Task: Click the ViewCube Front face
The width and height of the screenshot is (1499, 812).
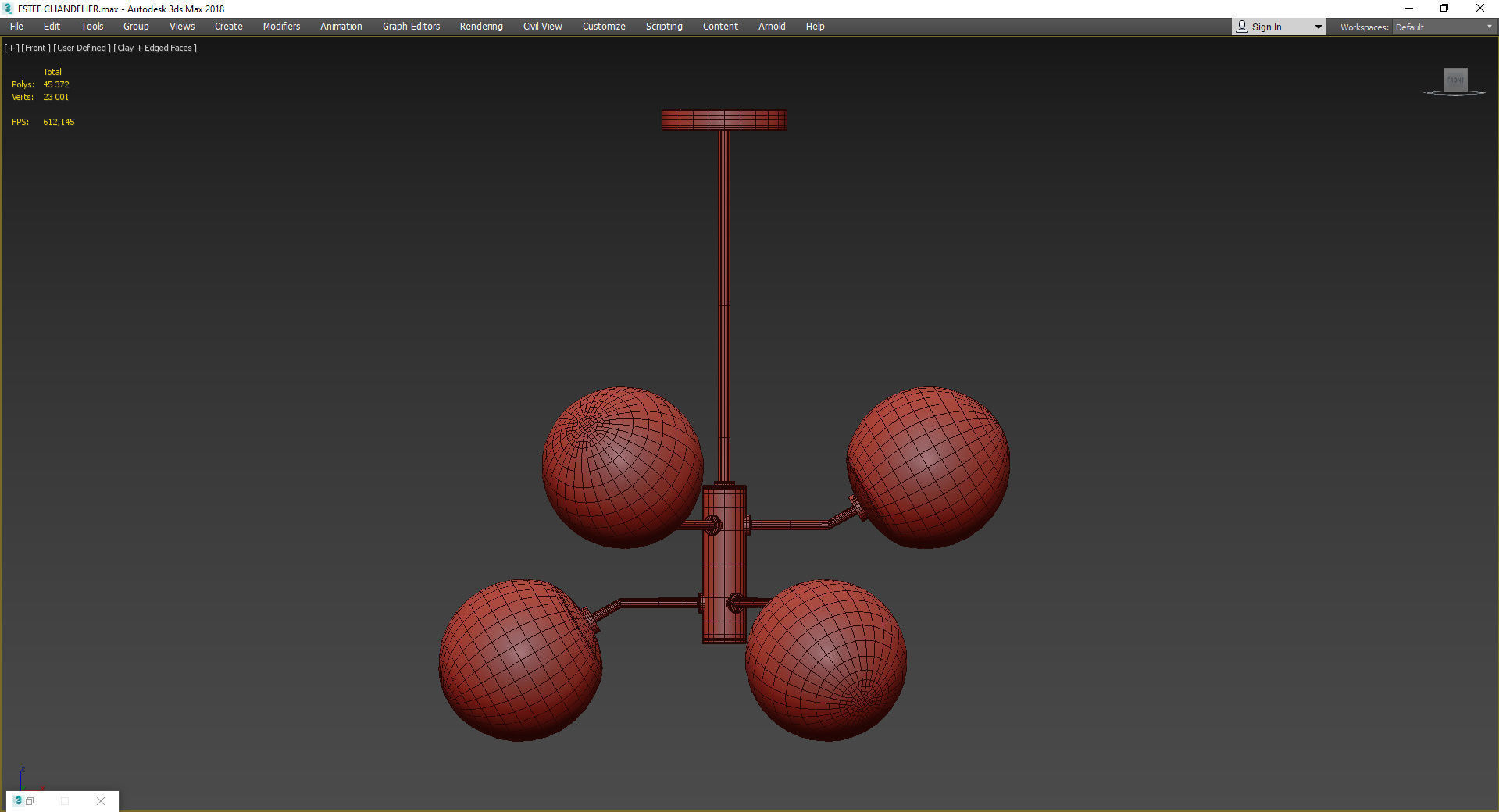Action: [x=1455, y=80]
